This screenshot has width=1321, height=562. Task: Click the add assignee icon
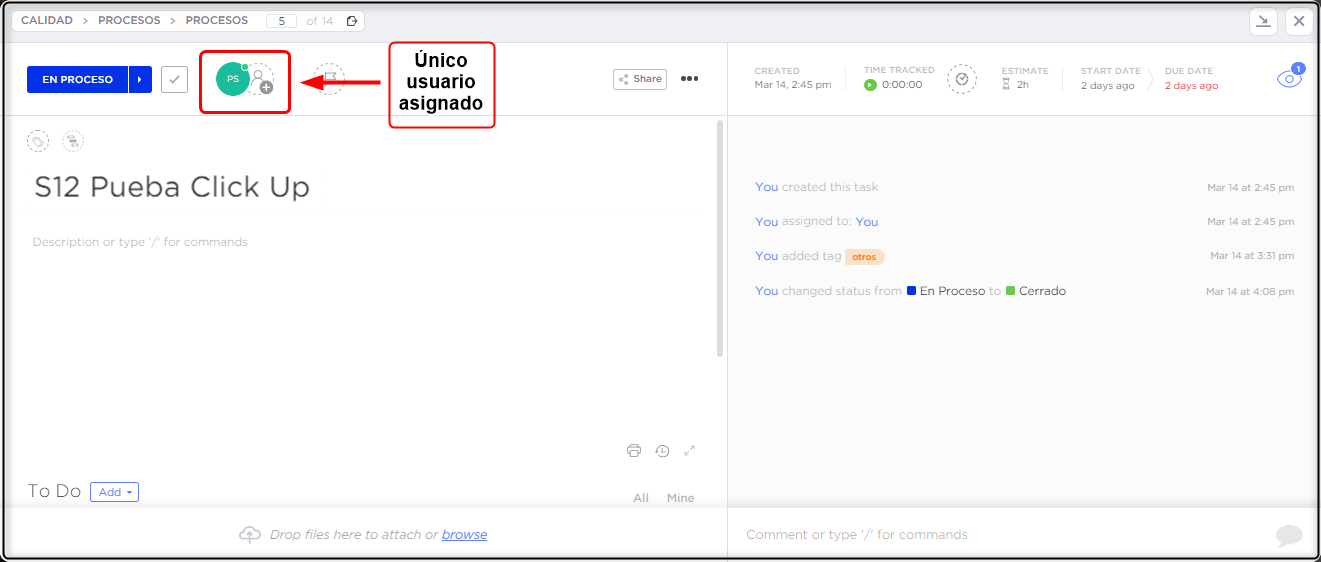[261, 80]
